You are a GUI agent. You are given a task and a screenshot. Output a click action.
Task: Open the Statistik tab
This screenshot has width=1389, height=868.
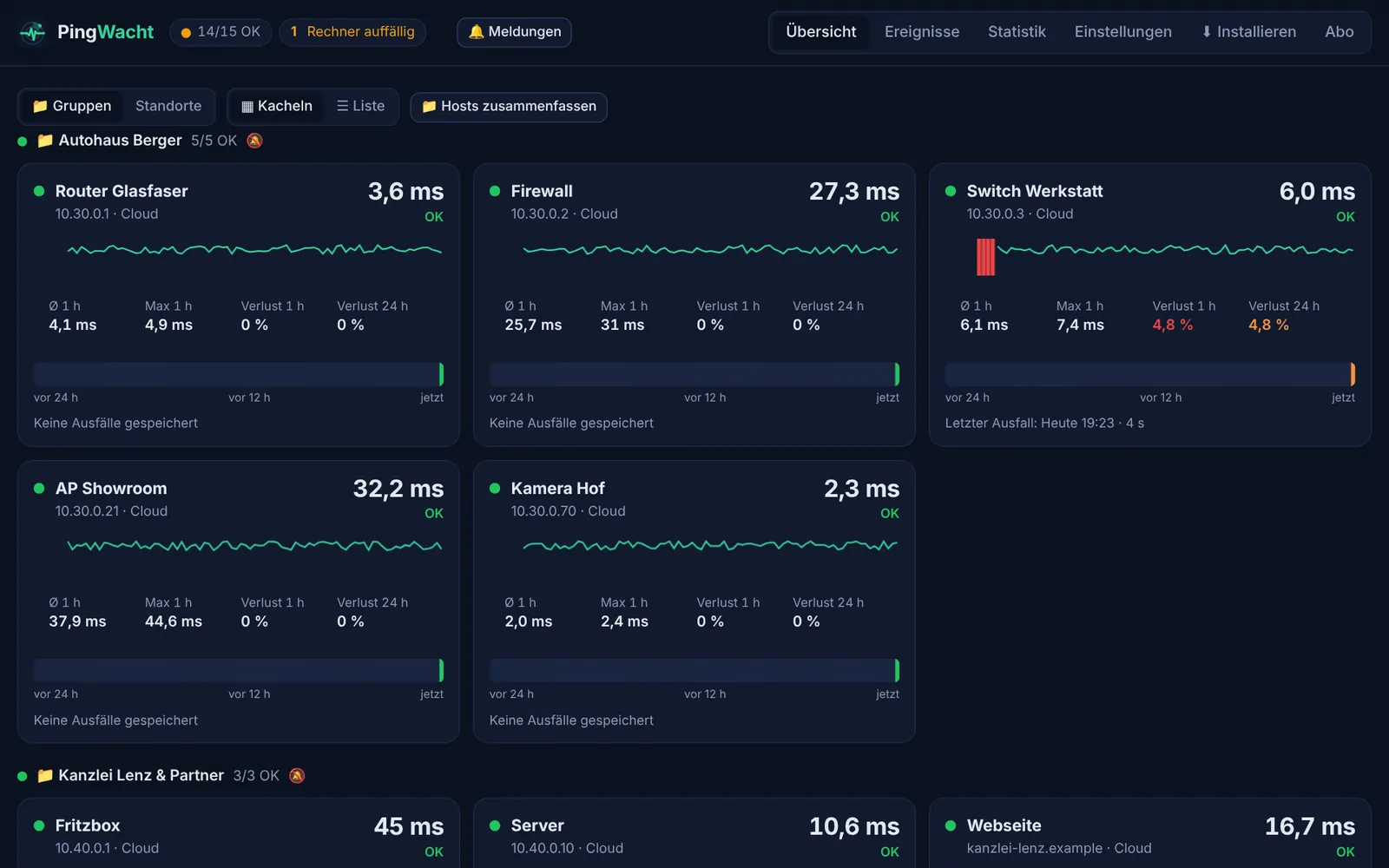coord(1017,32)
